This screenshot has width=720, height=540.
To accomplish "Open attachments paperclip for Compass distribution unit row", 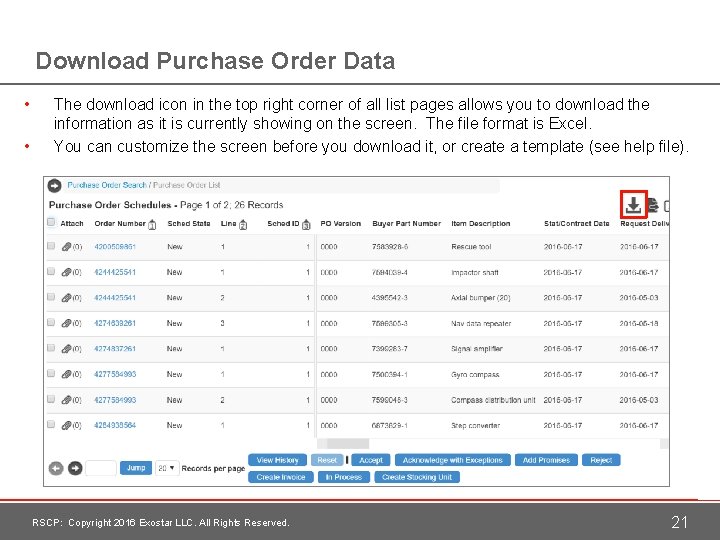I will point(67,400).
